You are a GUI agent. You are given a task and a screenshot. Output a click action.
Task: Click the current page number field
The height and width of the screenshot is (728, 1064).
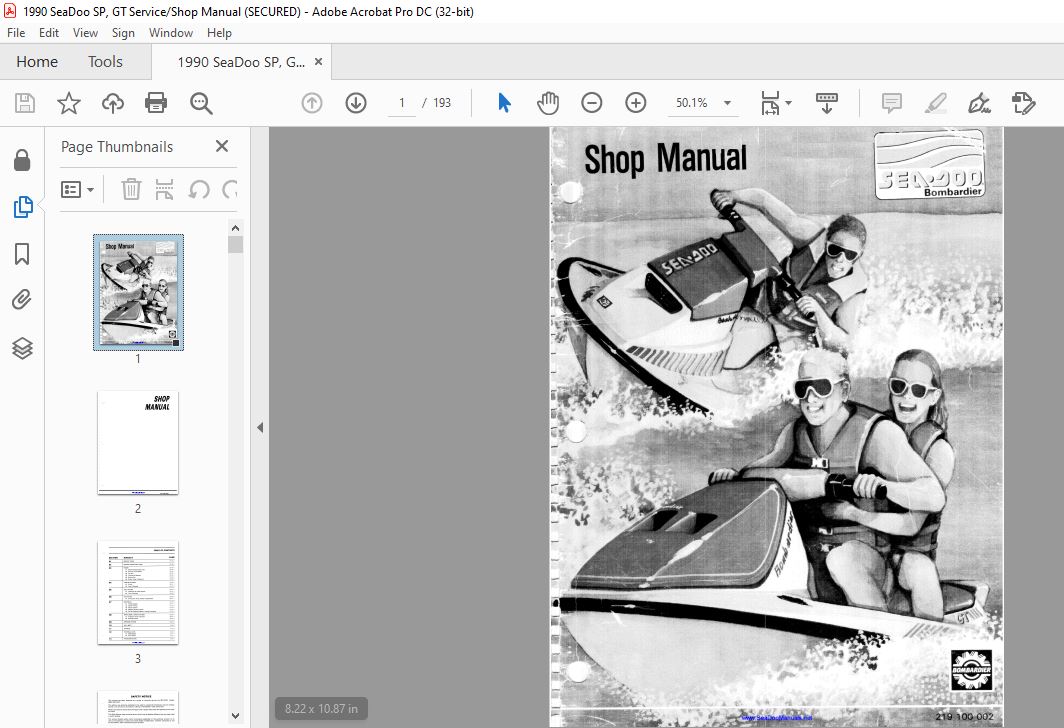point(402,102)
